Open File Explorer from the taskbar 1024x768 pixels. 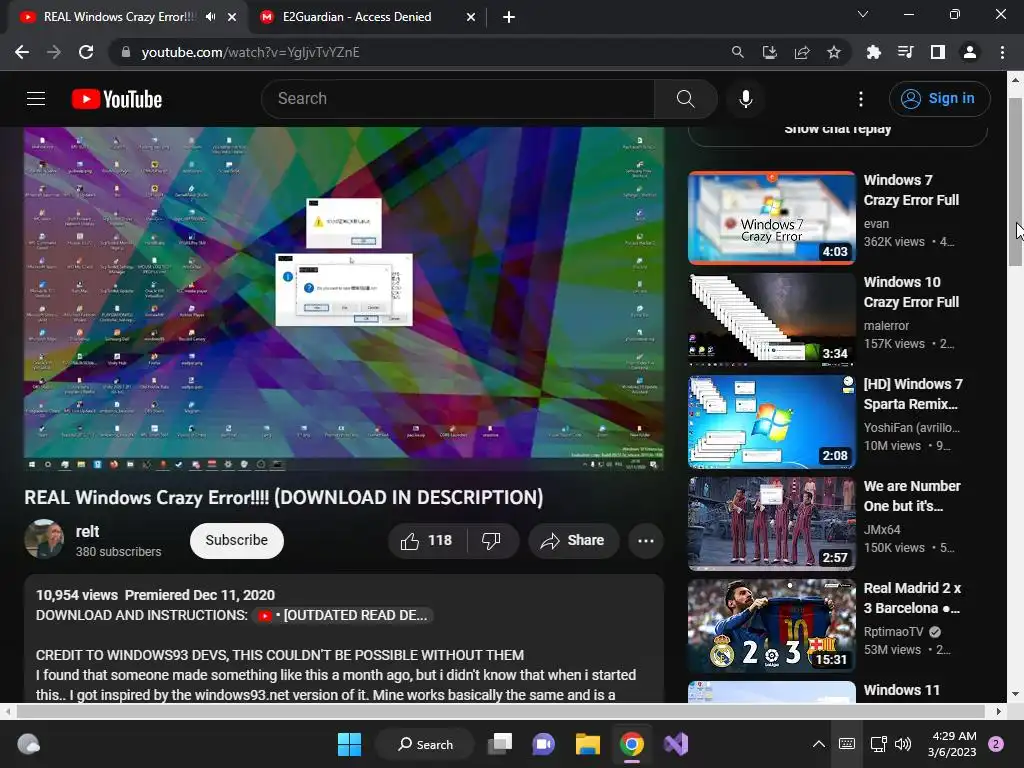pos(588,744)
